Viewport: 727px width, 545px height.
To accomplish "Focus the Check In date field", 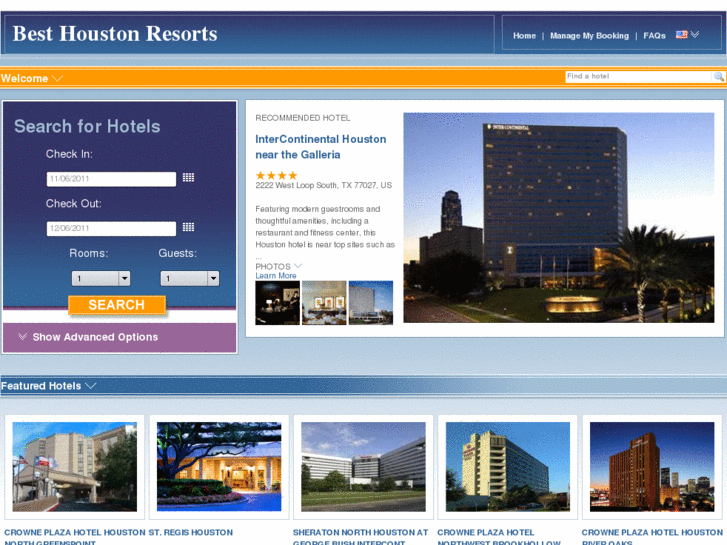I will click(x=111, y=179).
